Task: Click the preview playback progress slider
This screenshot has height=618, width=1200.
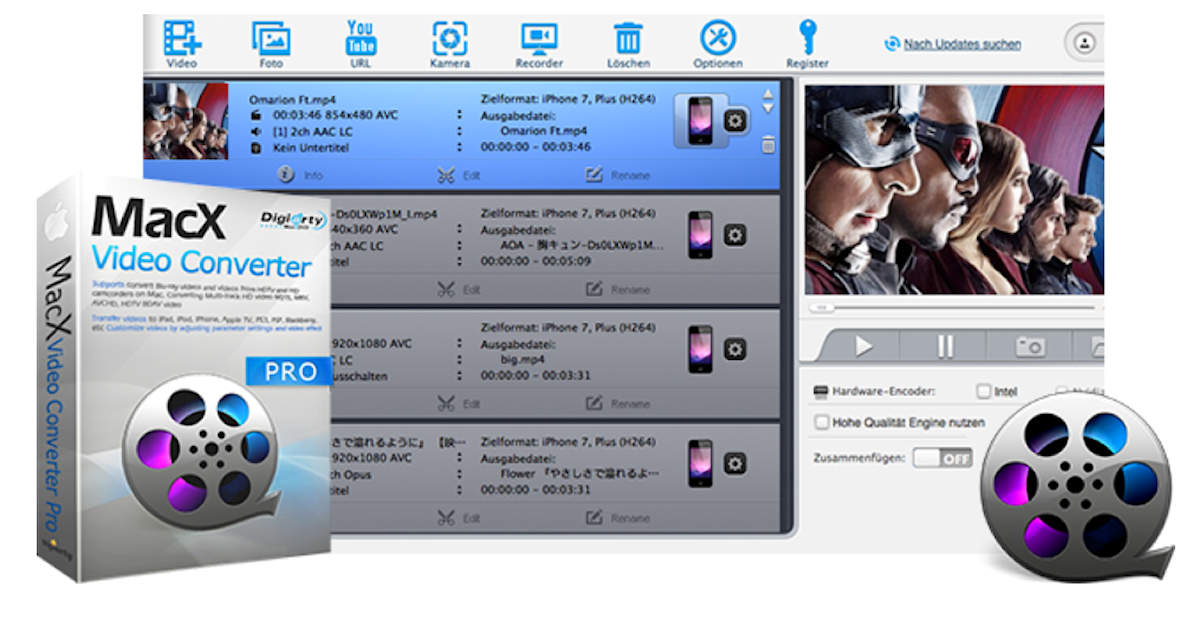Action: (955, 308)
